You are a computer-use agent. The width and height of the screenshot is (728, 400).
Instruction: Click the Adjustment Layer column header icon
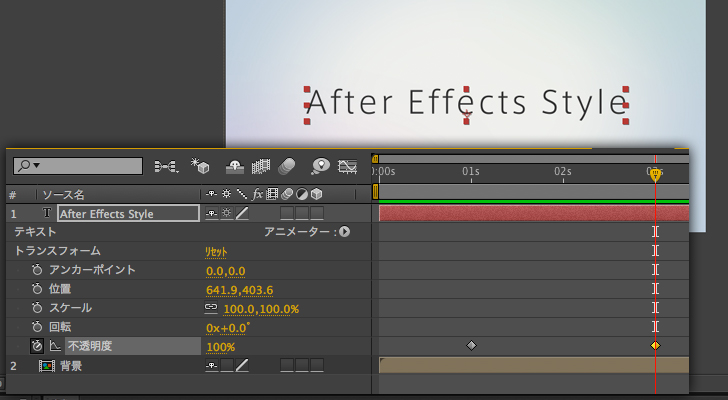click(x=302, y=194)
